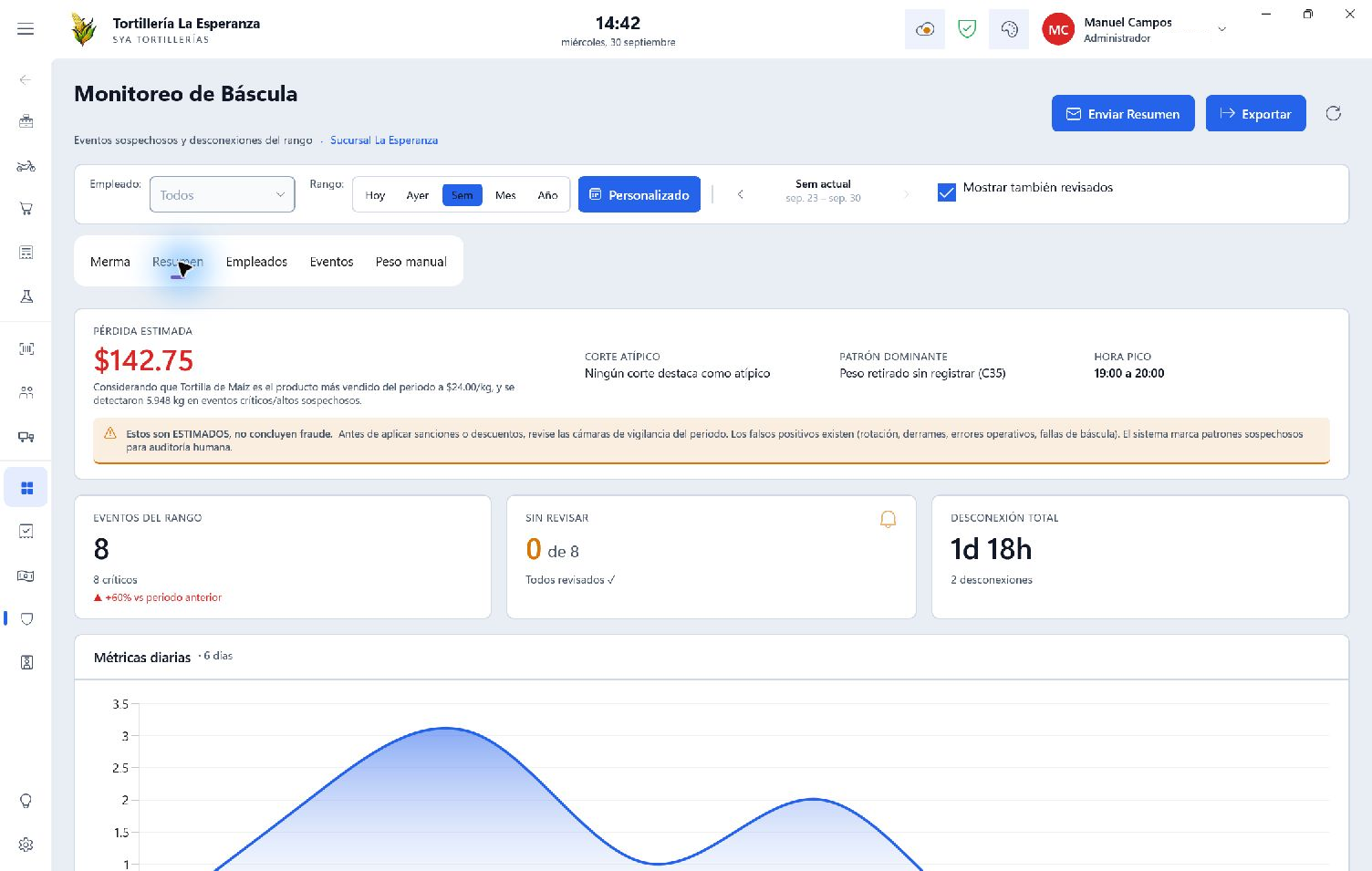The height and width of the screenshot is (871, 1372).
Task: Switch to the Eventos tab
Action: [331, 262]
